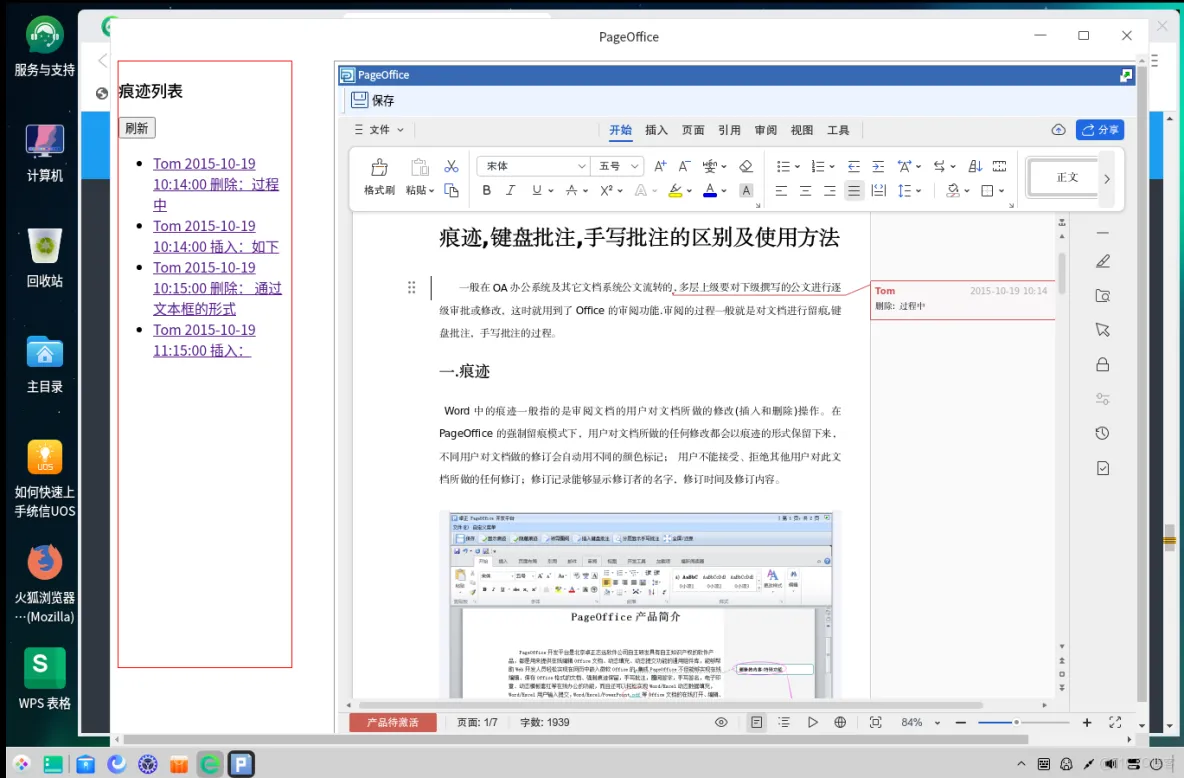Click the green popout icon on PageOffice title bar
This screenshot has height=778, width=1184.
tap(1126, 75)
